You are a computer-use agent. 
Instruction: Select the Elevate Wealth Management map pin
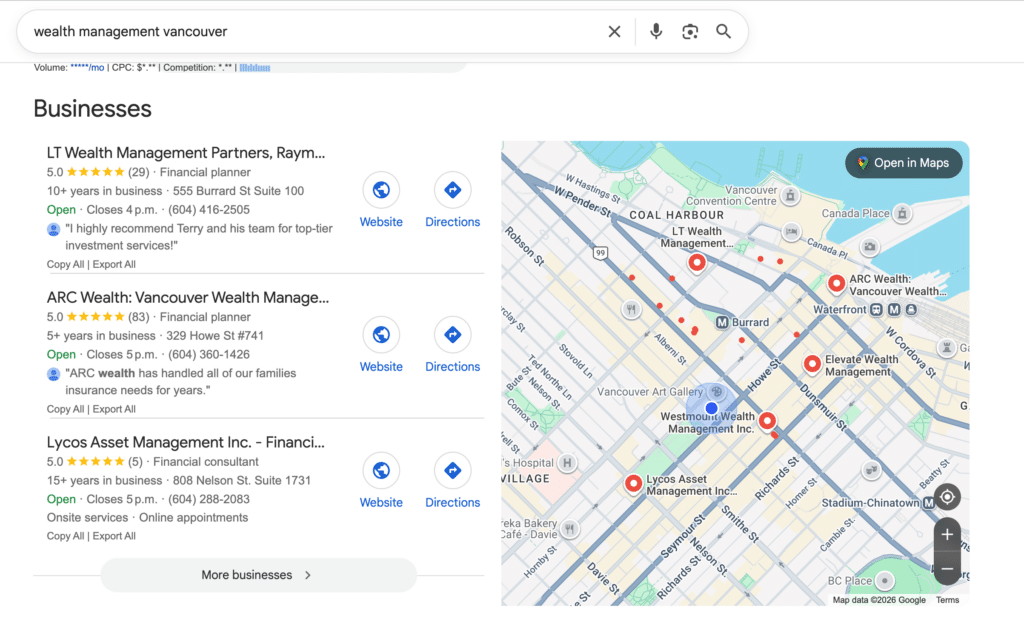[812, 363]
